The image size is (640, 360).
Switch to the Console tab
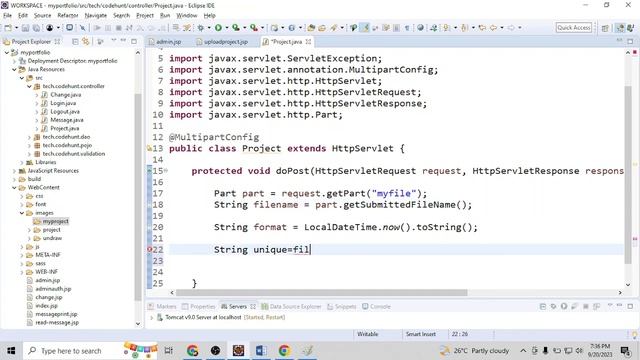376,307
